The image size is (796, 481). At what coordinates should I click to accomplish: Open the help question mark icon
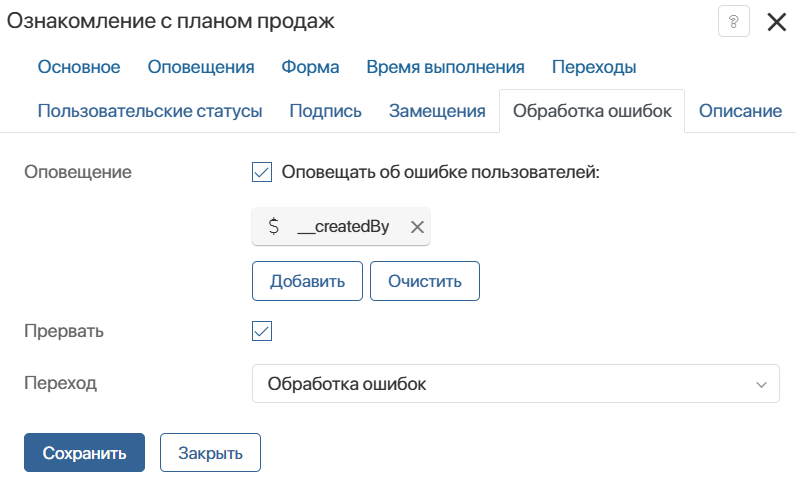click(734, 21)
